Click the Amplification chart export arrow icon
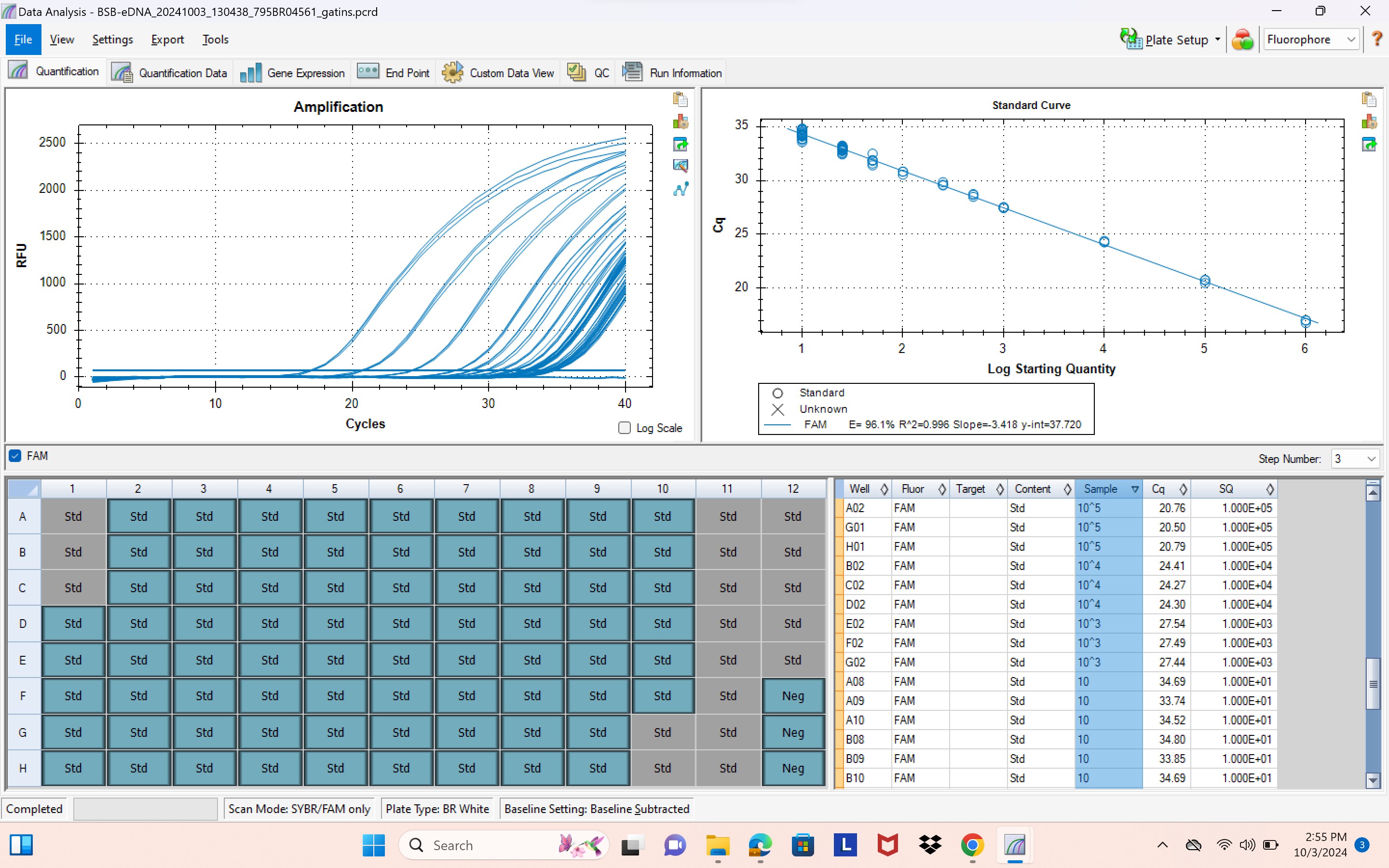 pyautogui.click(x=680, y=144)
